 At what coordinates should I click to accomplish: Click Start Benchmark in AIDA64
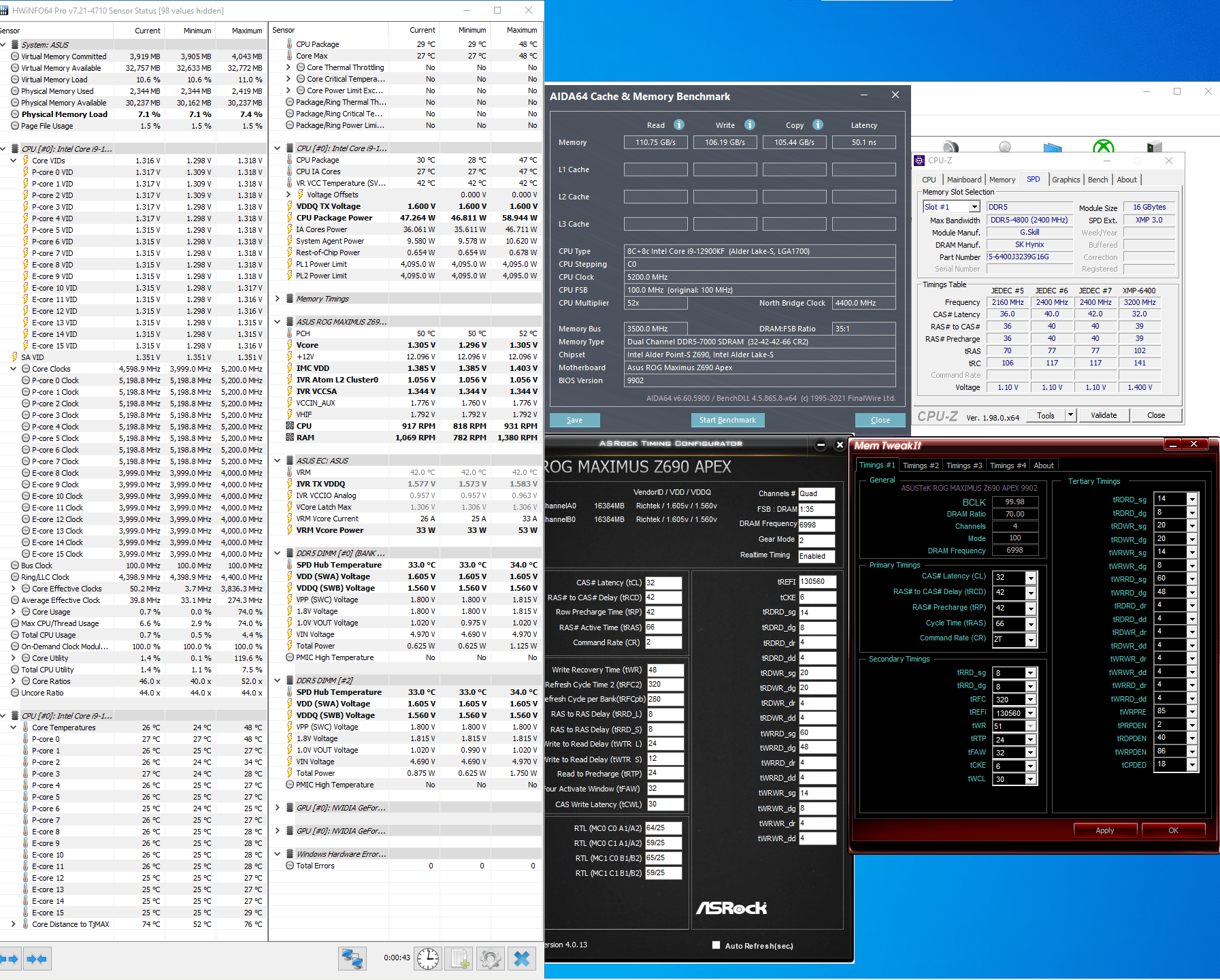click(x=727, y=420)
